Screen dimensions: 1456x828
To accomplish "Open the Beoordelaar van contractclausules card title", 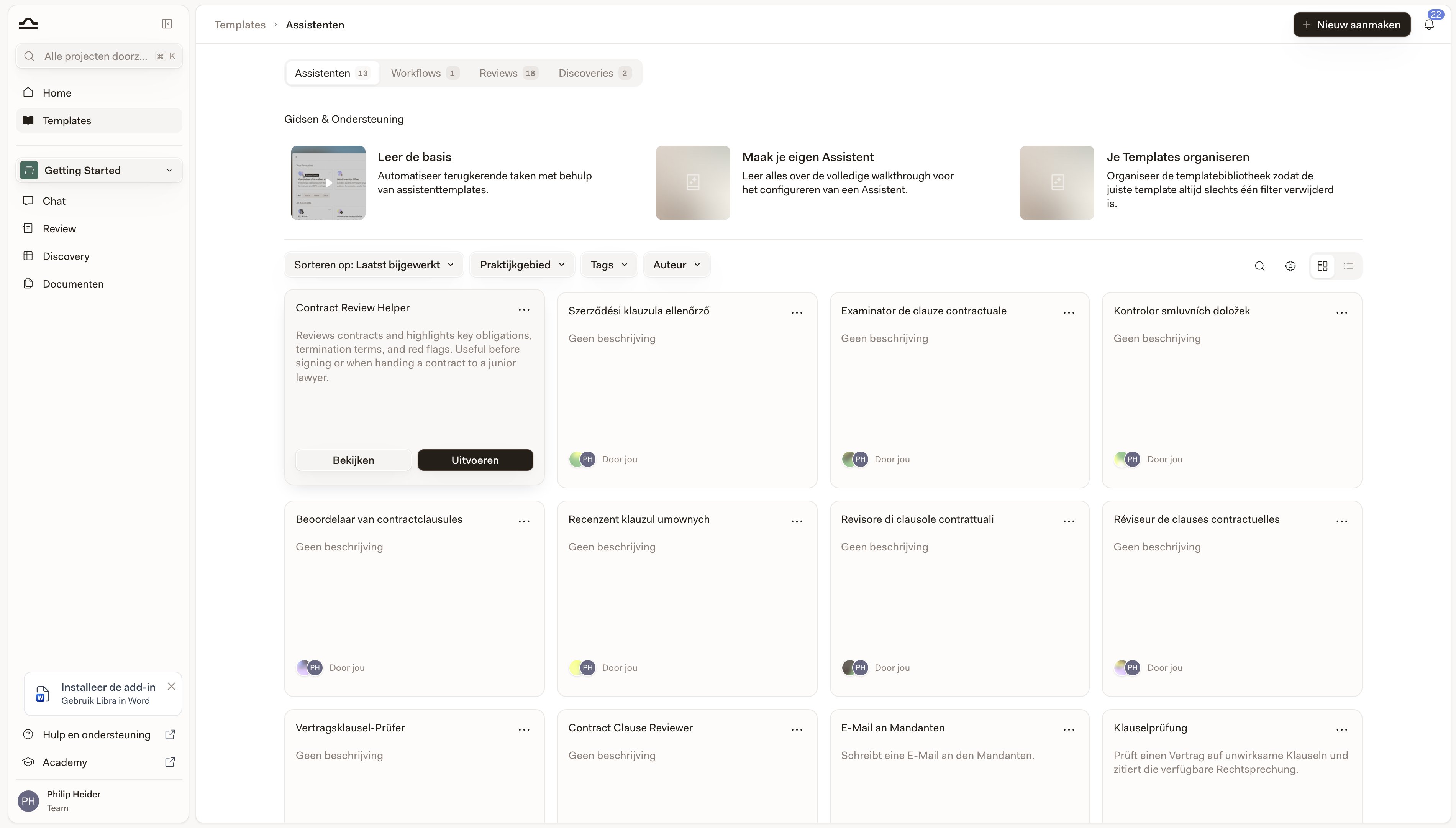I will coord(379,519).
